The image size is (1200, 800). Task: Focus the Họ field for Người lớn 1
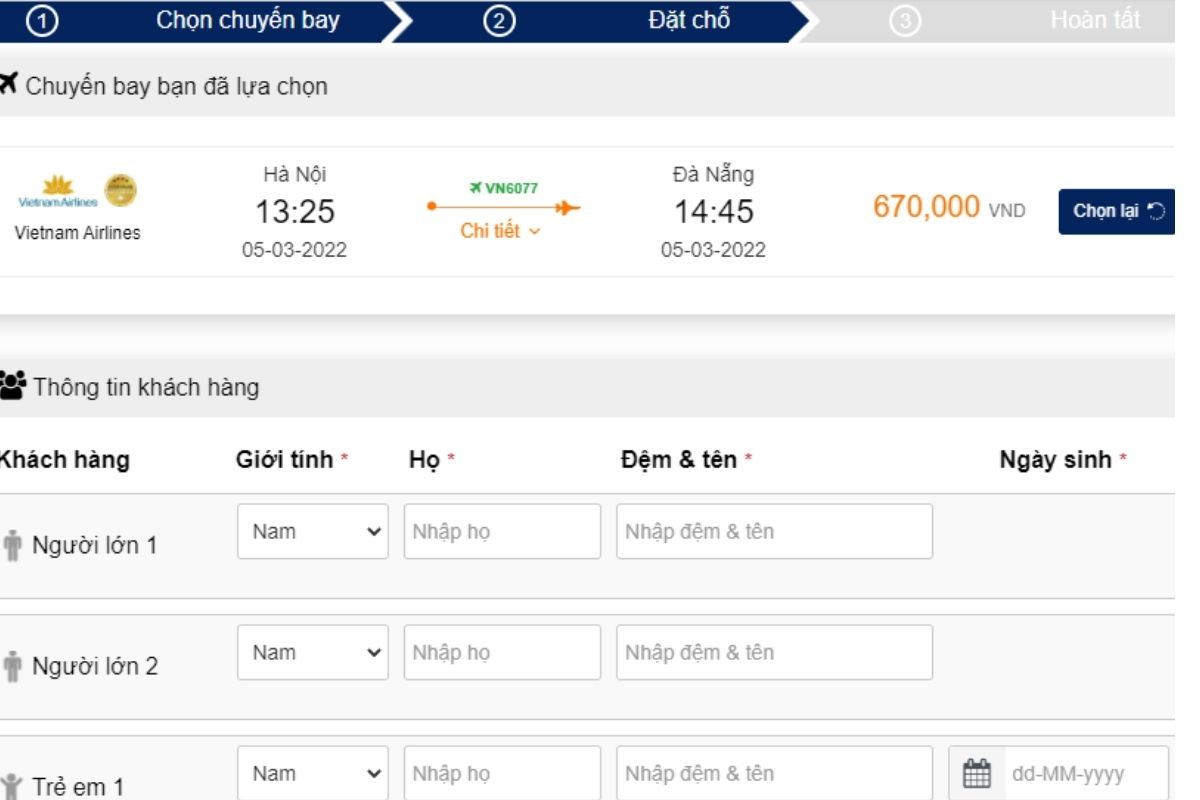502,531
